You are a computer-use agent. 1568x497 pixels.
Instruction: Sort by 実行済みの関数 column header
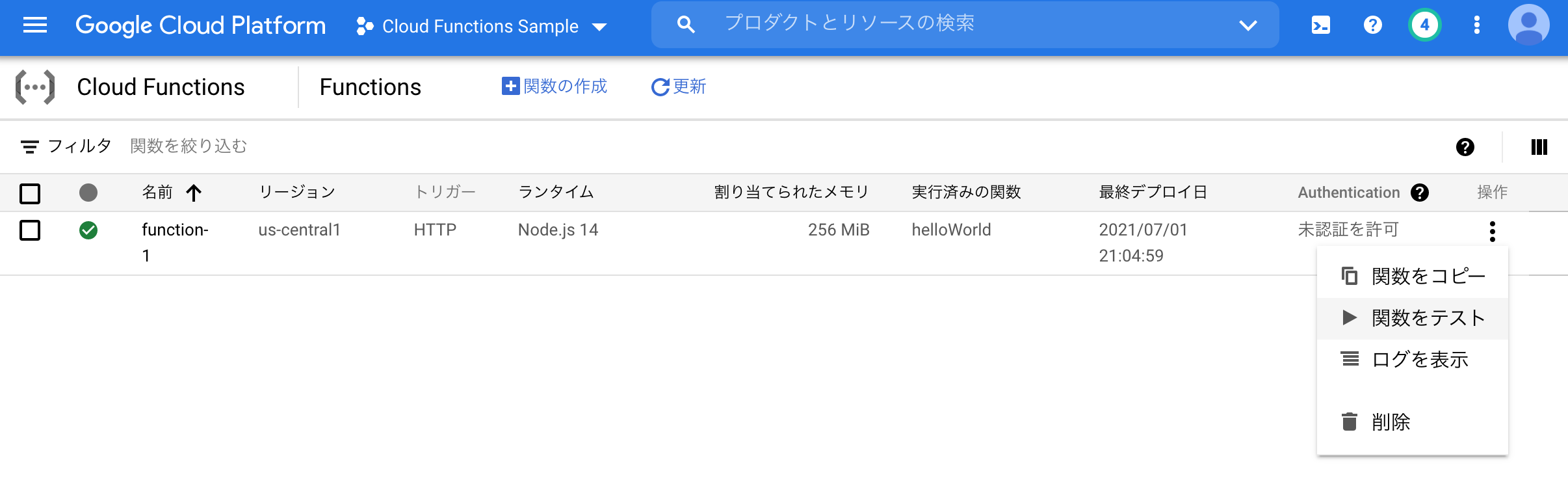[x=967, y=193]
